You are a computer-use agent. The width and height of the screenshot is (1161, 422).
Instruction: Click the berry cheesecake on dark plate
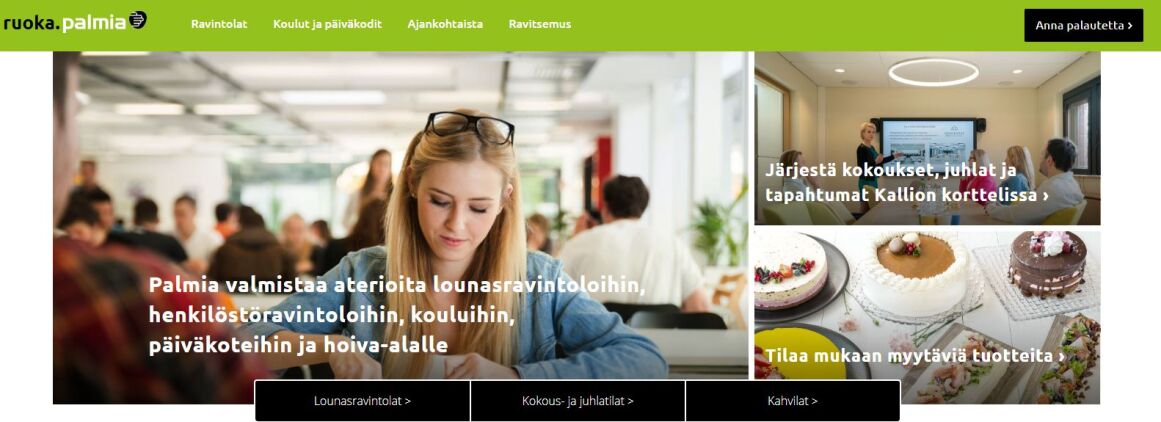[790, 269]
